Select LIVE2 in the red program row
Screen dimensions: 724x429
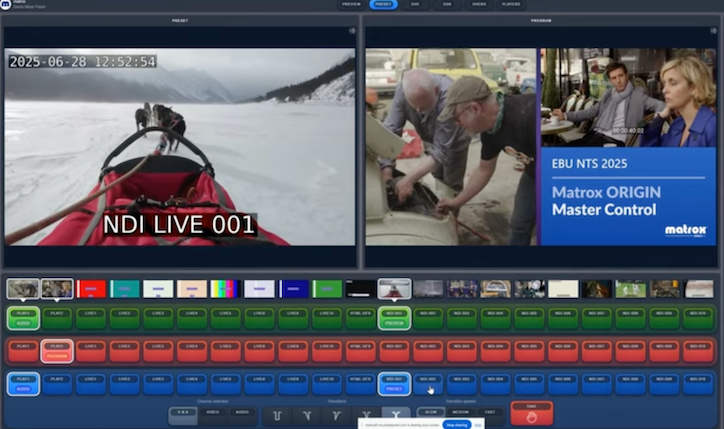[124, 351]
